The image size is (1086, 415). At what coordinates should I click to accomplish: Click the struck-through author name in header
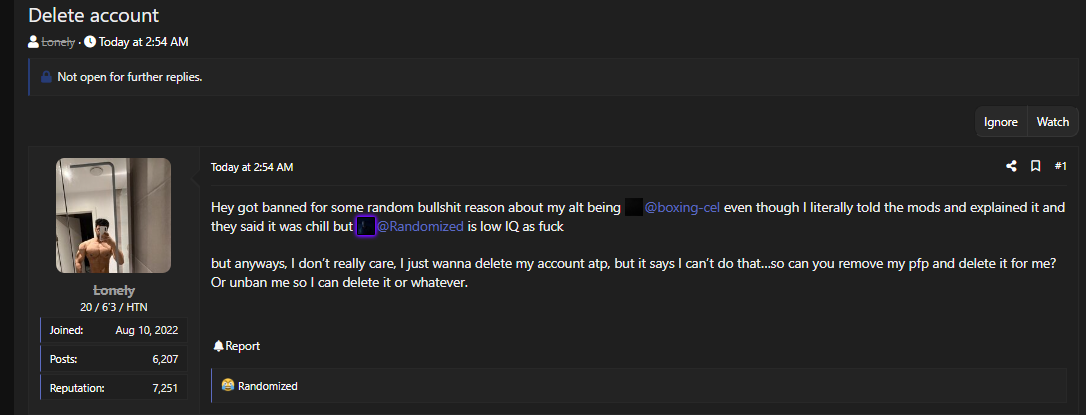[x=58, y=42]
